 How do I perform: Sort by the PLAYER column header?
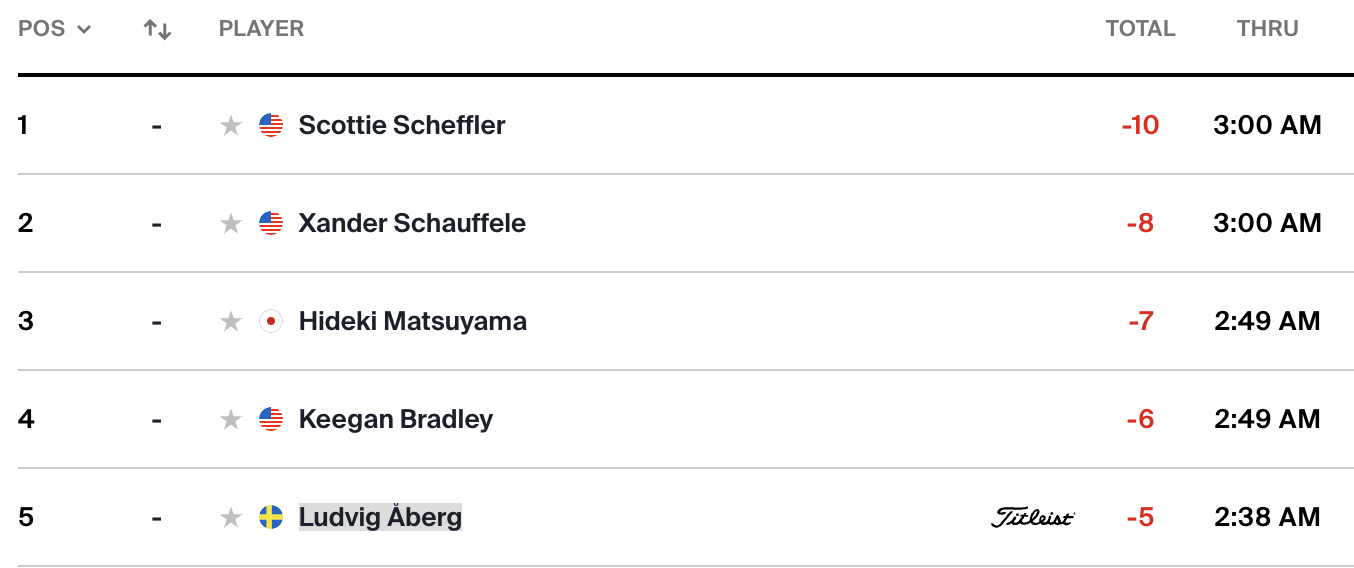click(x=261, y=29)
